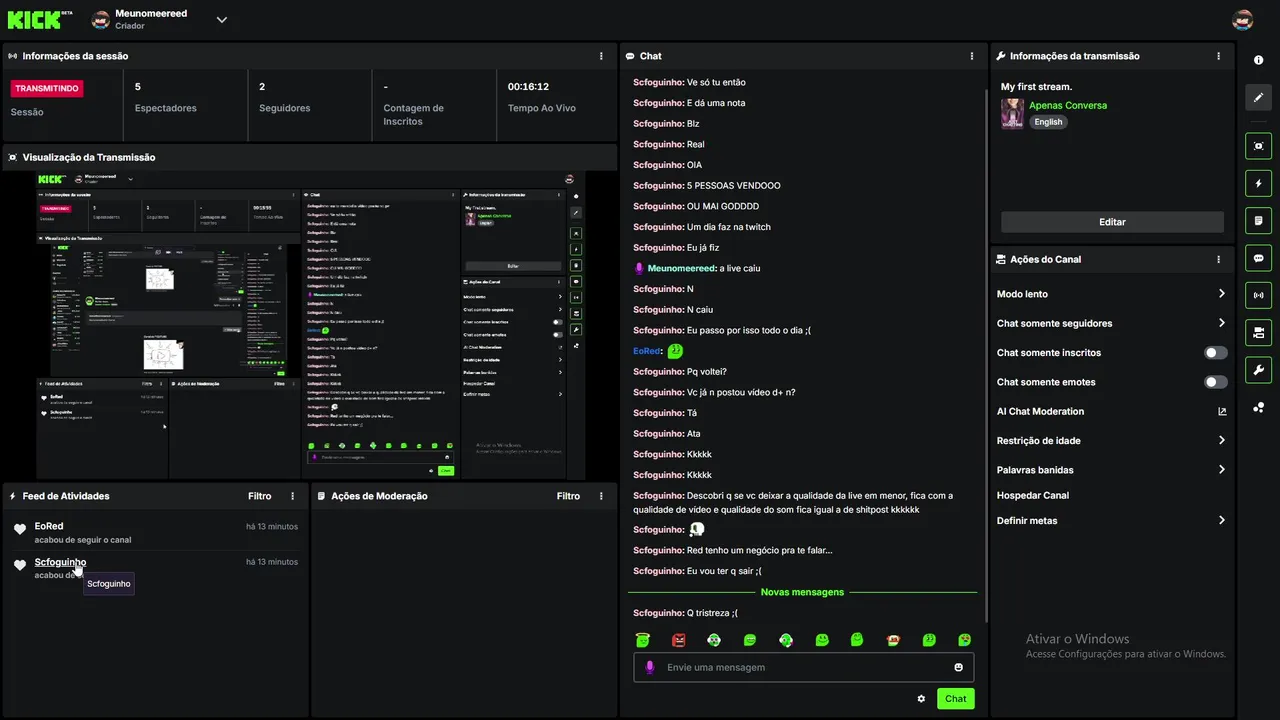
Task: Click the pencil edit icon in sidebar
Action: pyautogui.click(x=1258, y=97)
